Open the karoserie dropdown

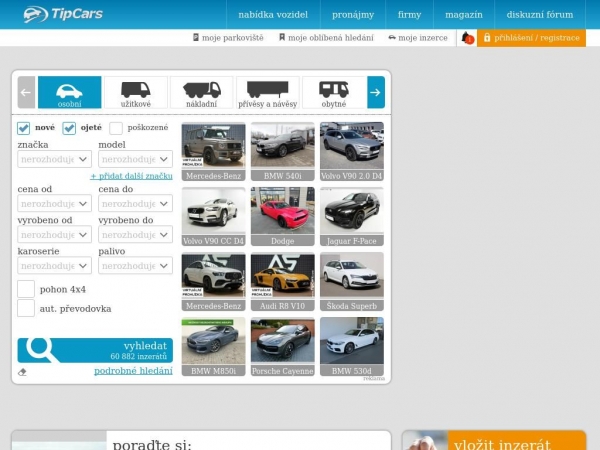(x=54, y=266)
